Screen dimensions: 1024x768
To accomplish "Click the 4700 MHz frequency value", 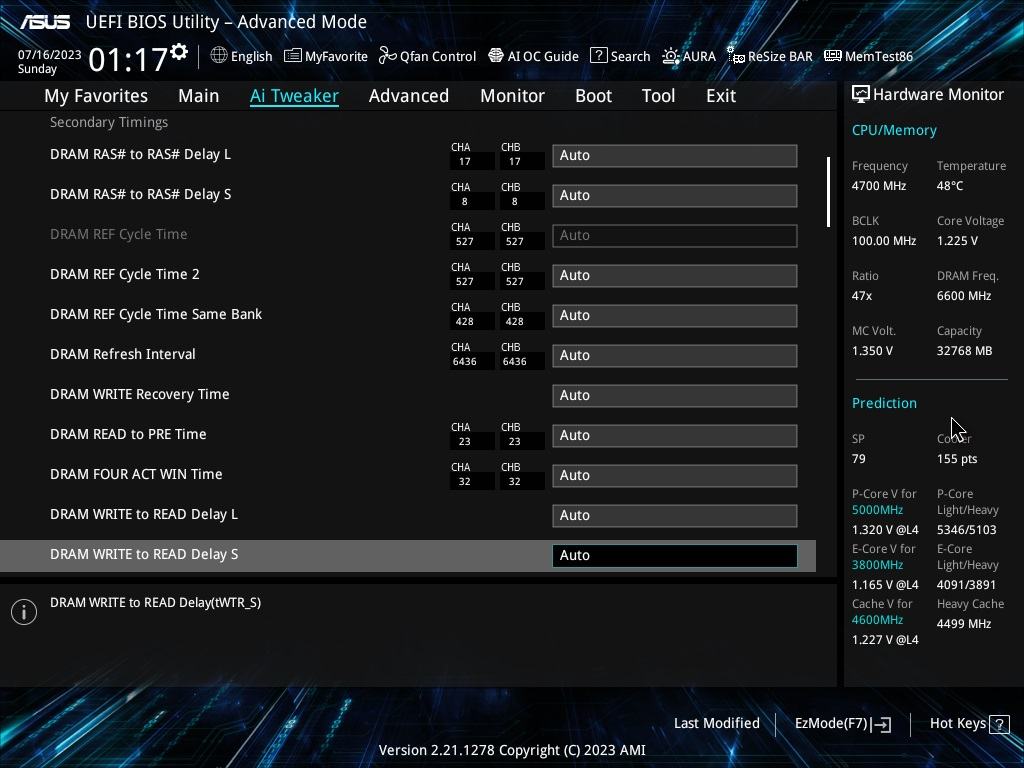I will tap(879, 185).
